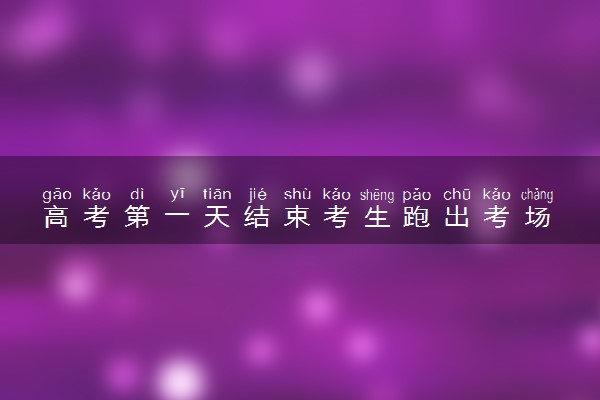Click the pinyin label shēng
The image size is (600, 400).
tap(377, 195)
